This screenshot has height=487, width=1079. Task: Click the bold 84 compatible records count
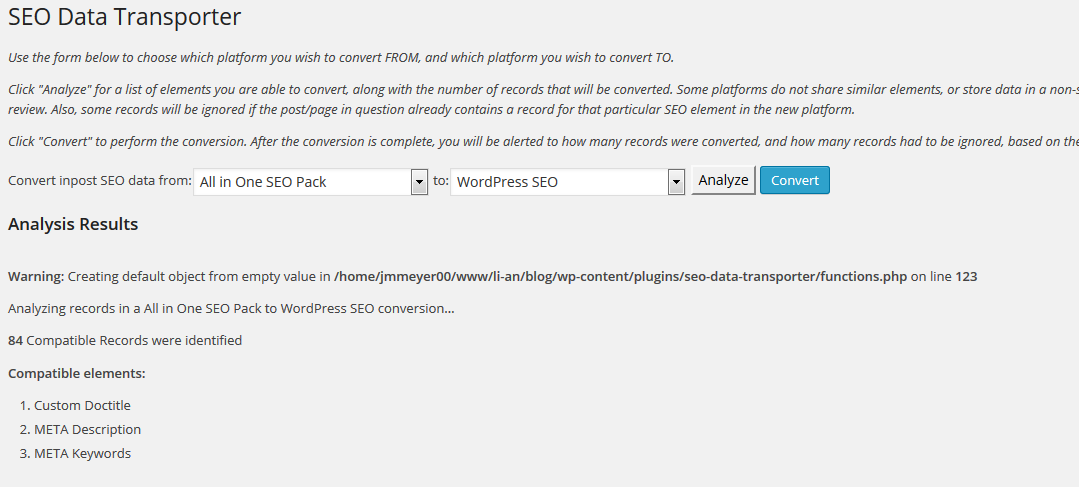(15, 340)
